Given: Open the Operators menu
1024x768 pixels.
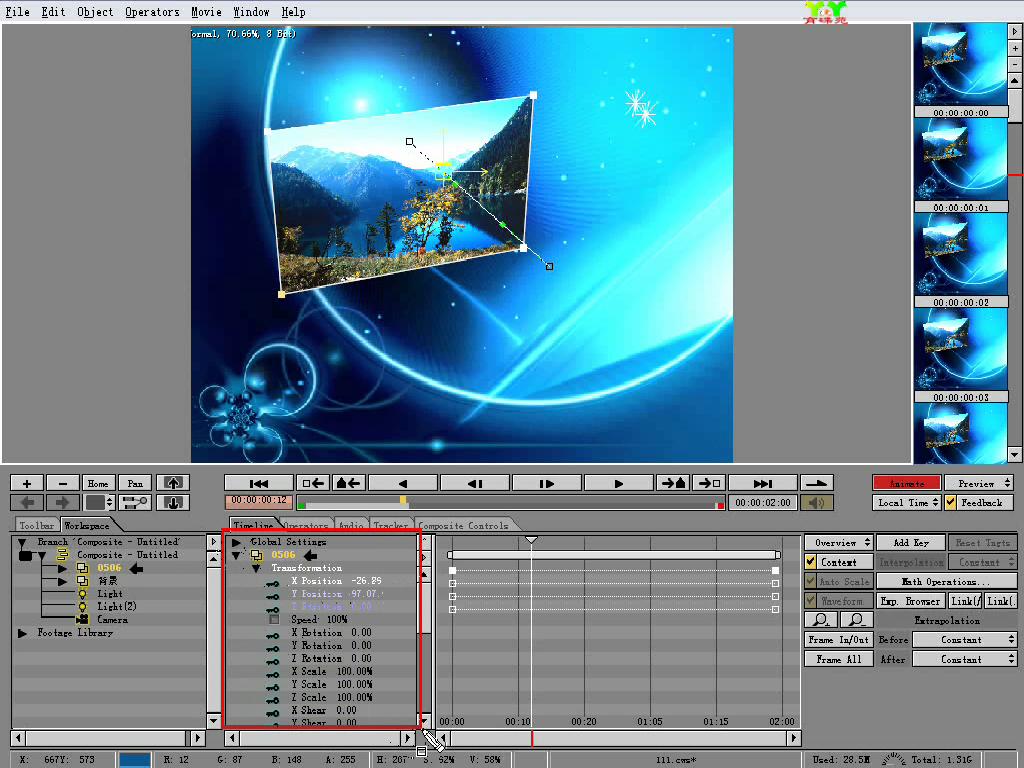Looking at the screenshot, I should [x=152, y=12].
